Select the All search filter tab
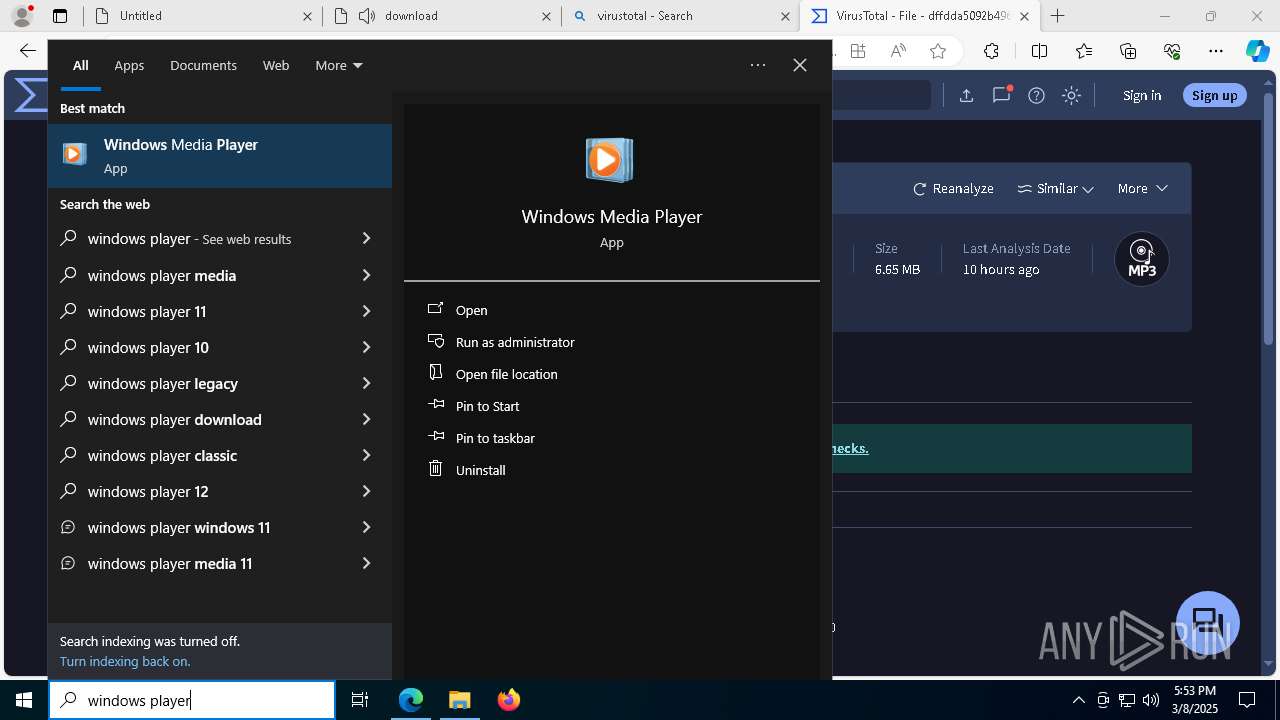This screenshot has height=720, width=1280. click(x=80, y=65)
